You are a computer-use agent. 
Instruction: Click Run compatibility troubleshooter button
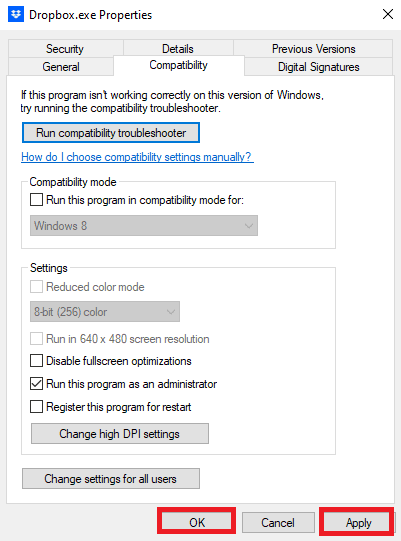[x=111, y=132]
